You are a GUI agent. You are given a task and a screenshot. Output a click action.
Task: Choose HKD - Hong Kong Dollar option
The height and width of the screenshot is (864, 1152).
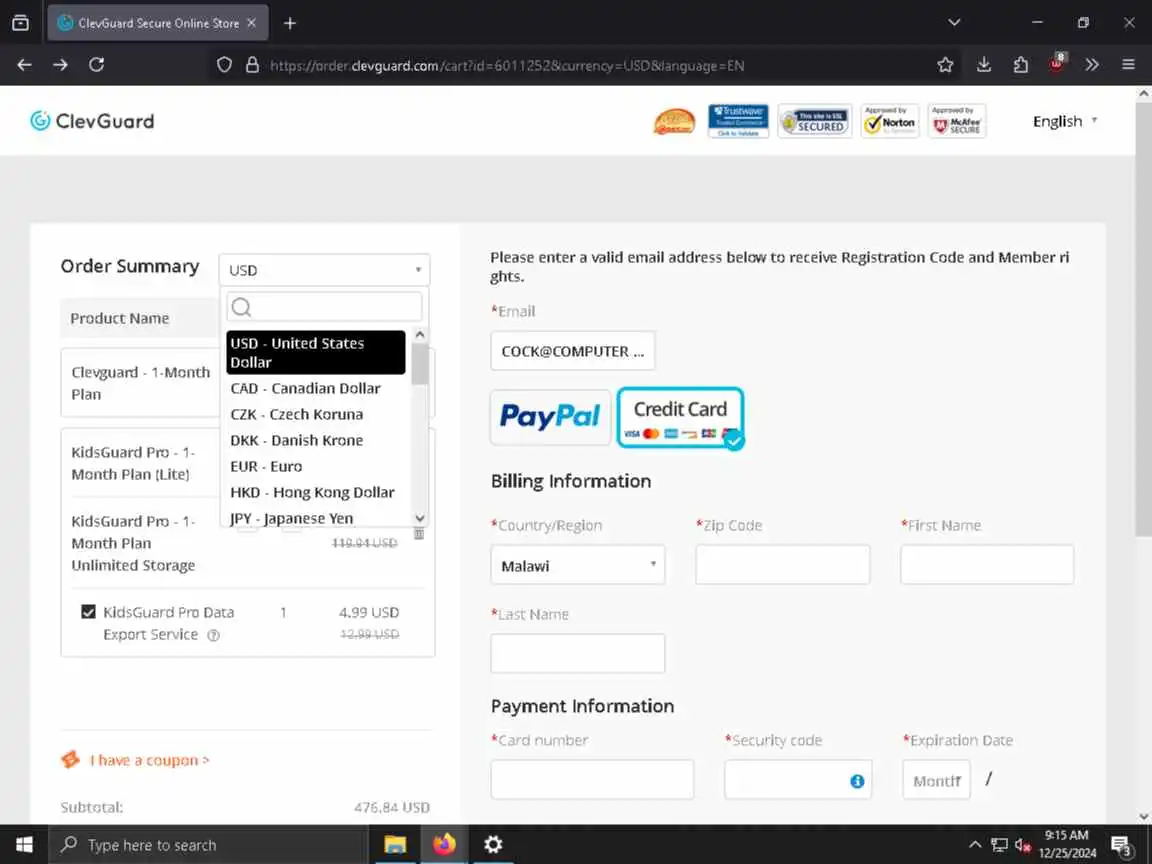point(317,492)
